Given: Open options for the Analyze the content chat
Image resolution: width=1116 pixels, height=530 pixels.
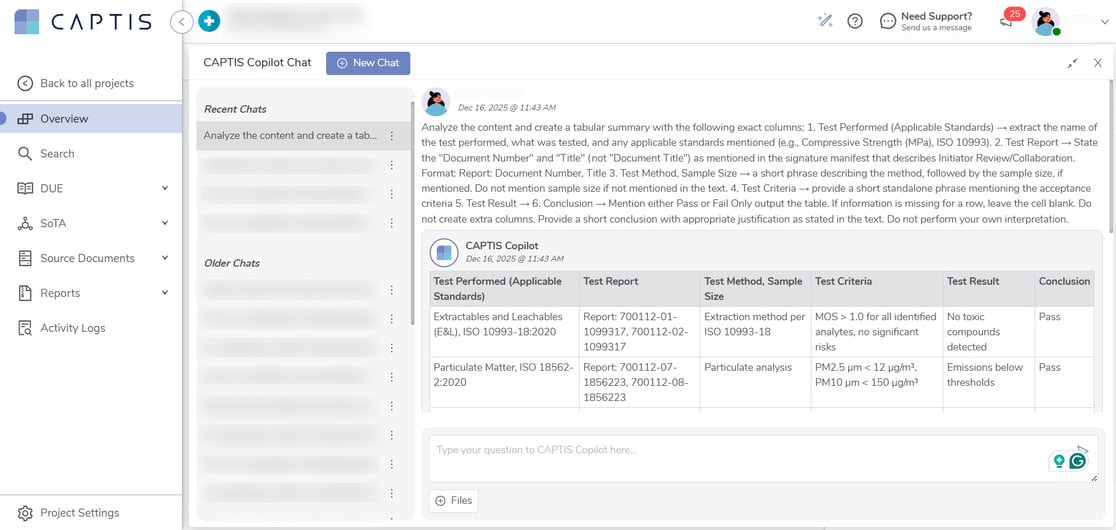Looking at the screenshot, I should point(392,136).
